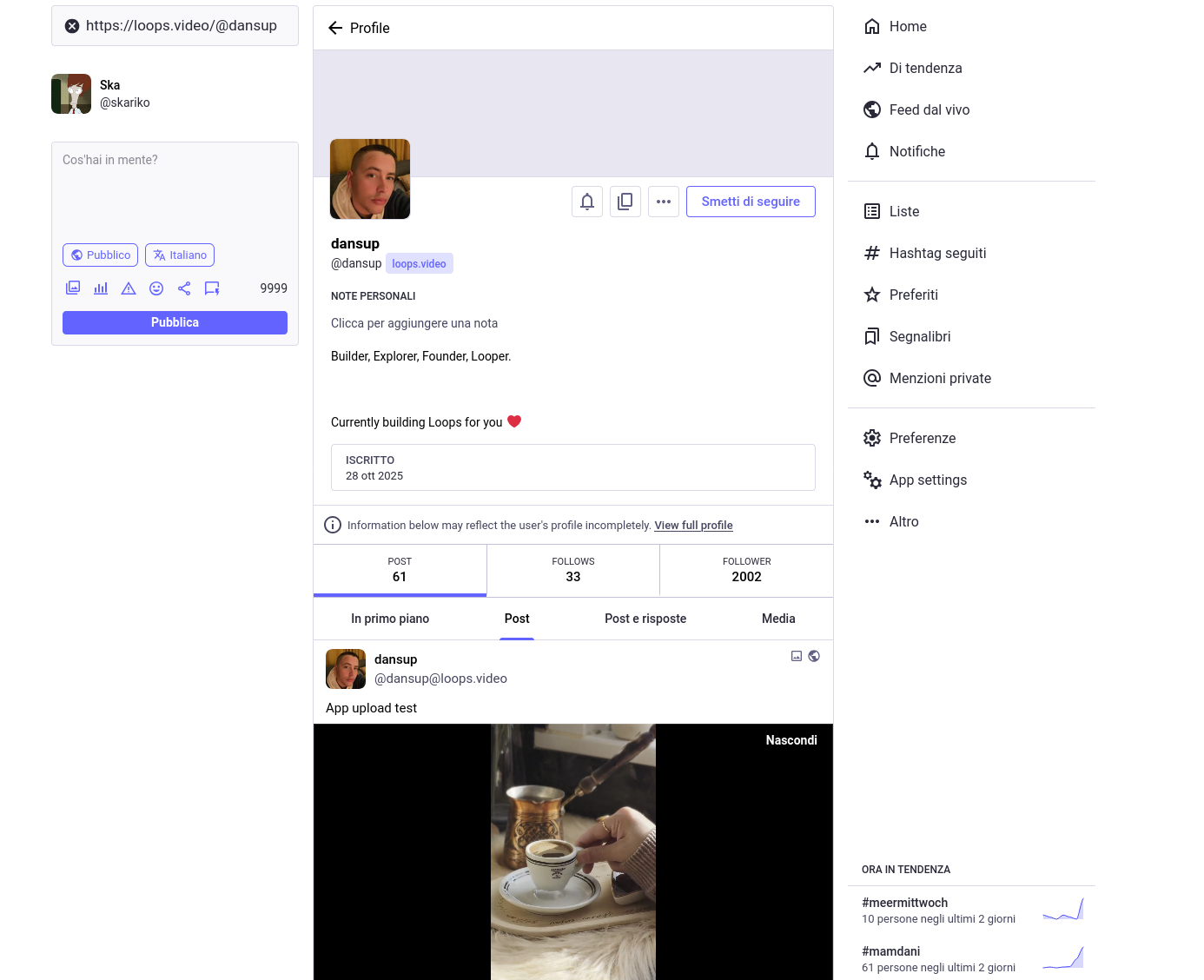Unfollow dansup via Smetti di seguire
Screen dimensions: 1204x980
(751, 201)
